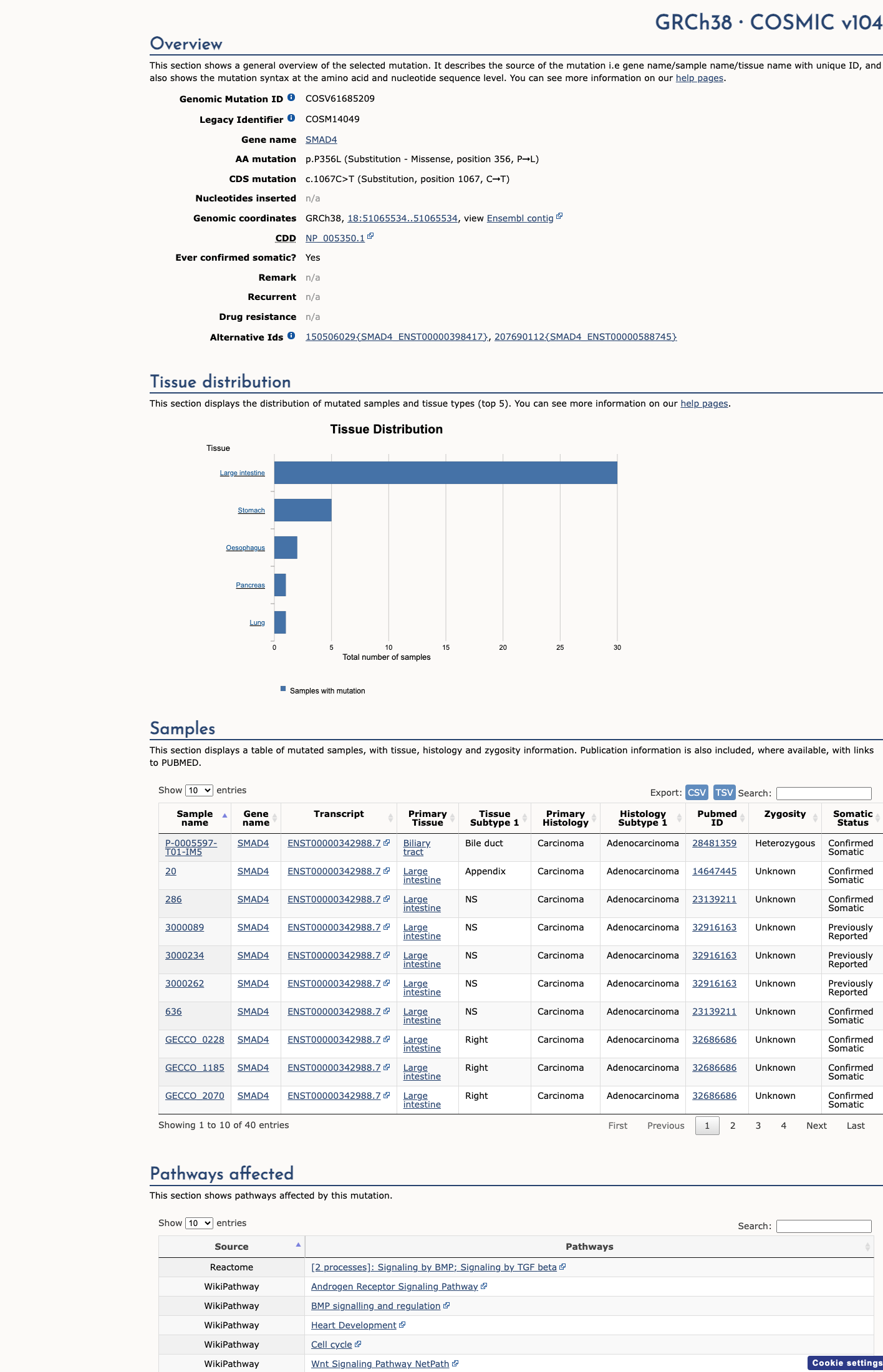
Task: Open Pubmed ID 28481359
Action: click(714, 843)
